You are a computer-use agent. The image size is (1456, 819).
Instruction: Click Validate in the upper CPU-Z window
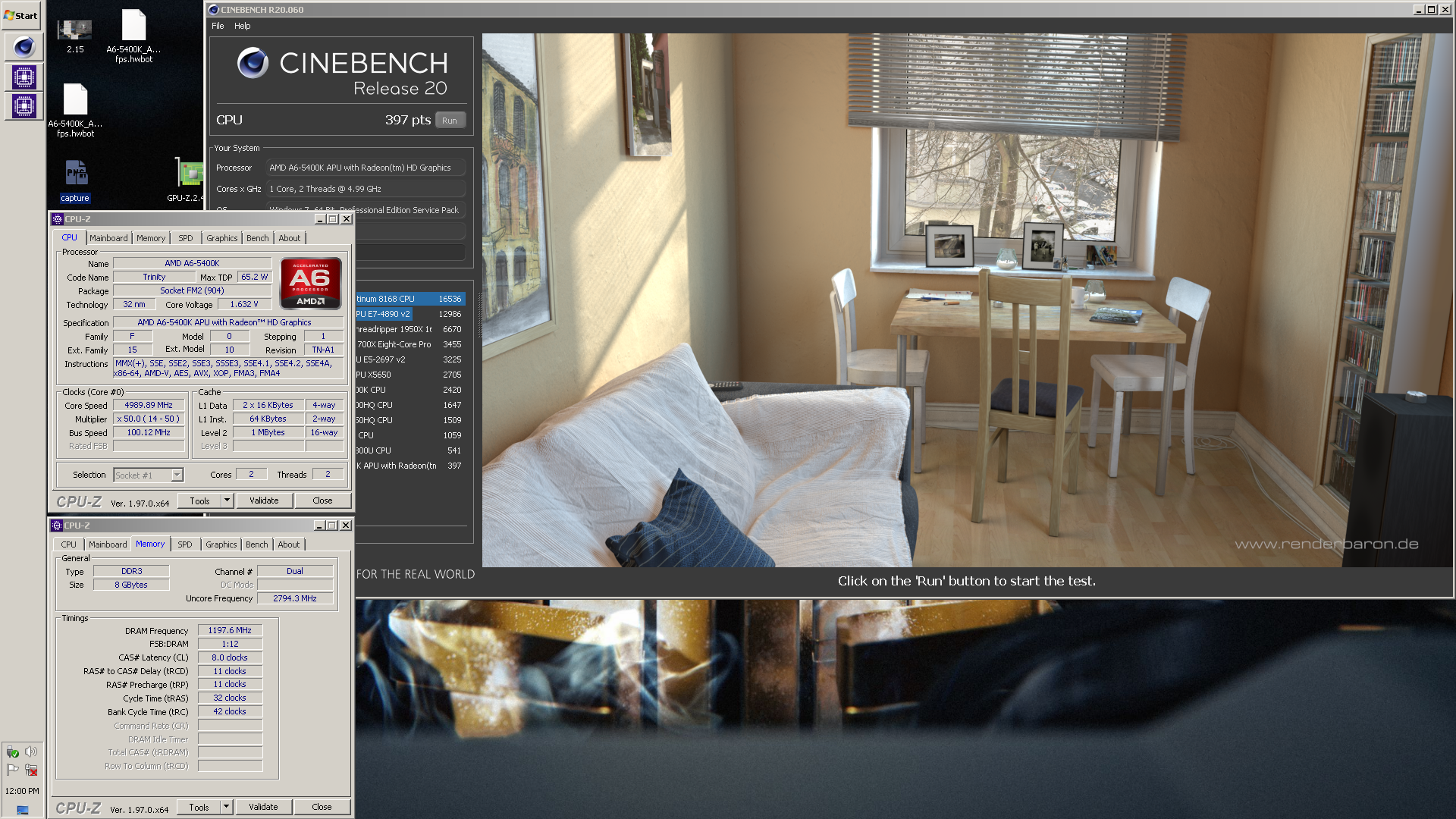click(264, 501)
